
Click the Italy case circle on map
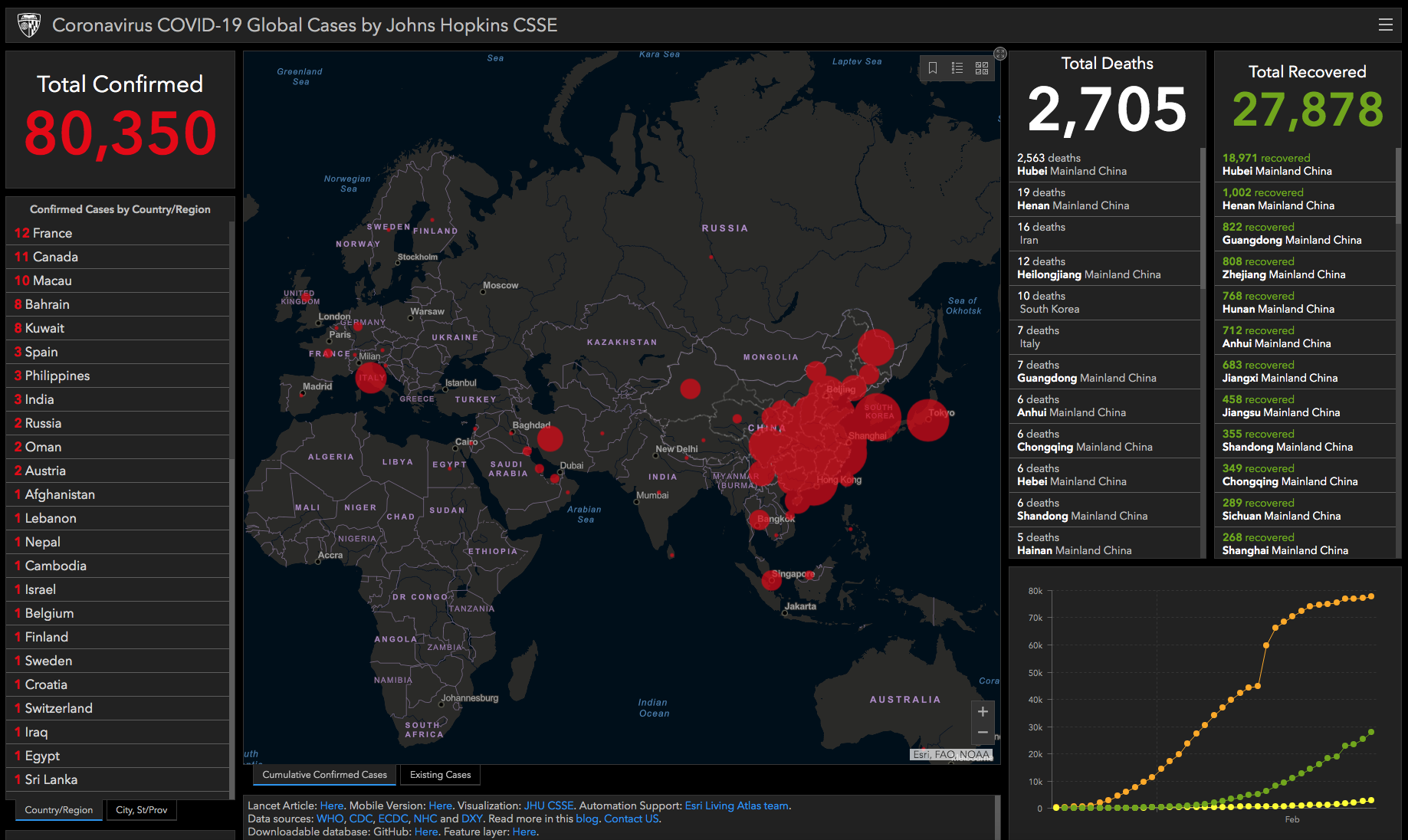point(371,377)
